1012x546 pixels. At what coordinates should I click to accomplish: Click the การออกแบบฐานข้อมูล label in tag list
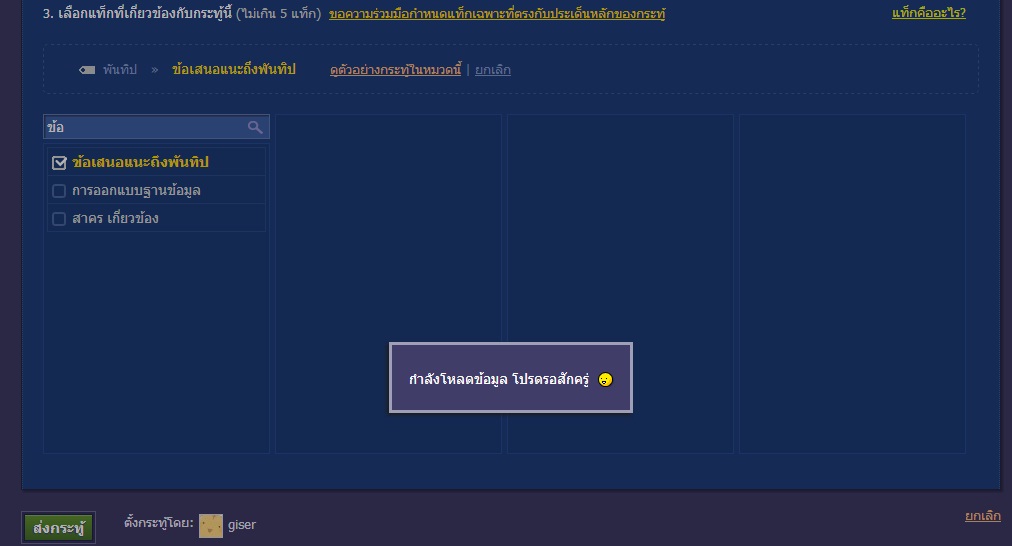pyautogui.click(x=136, y=191)
